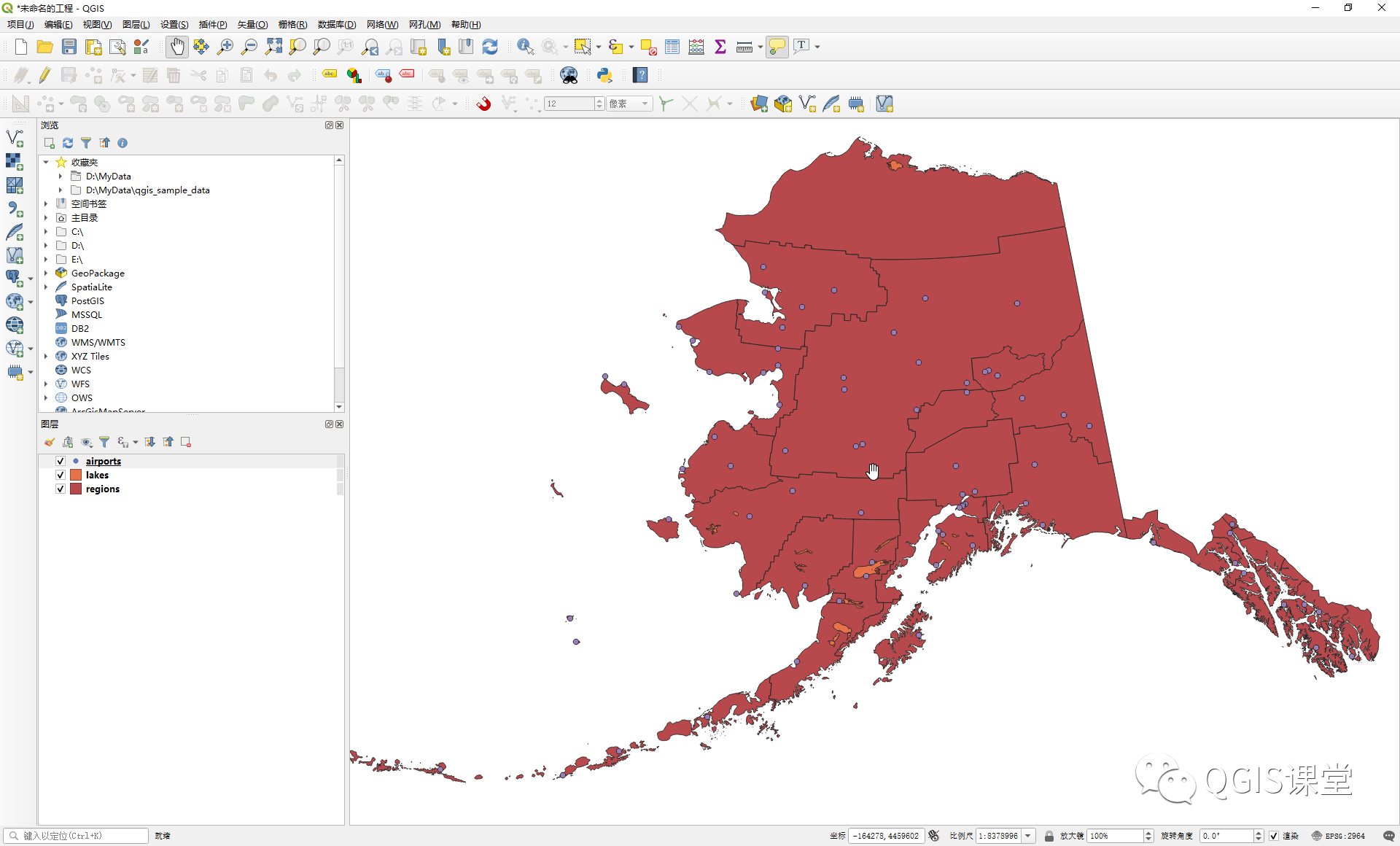
Task: Expand the XYZ Tiles browser node
Action: coord(46,357)
